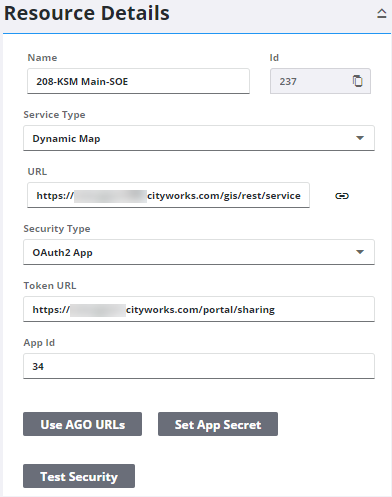Click the Security Type dropdown arrow
Viewport: 392px width, 497px height.
coord(360,252)
